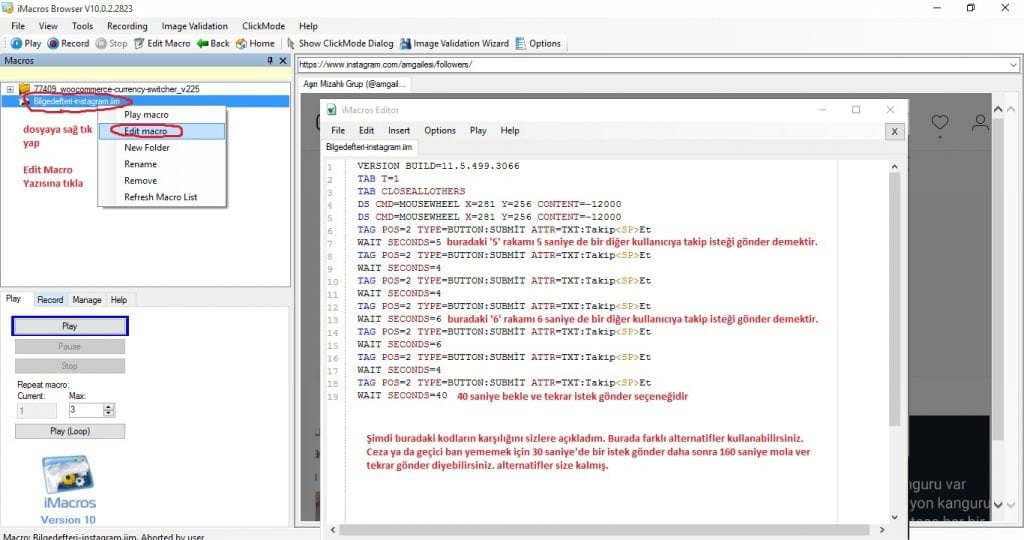Open the ClickMode menu
The width and height of the screenshot is (1024, 540).
263,26
